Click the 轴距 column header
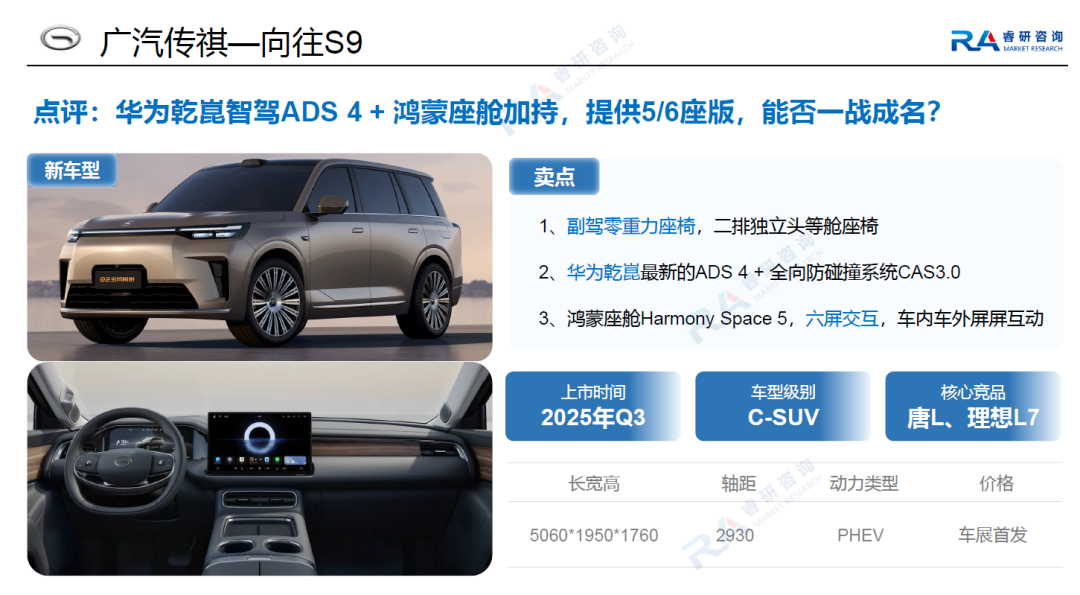1080x595 pixels. tap(738, 483)
